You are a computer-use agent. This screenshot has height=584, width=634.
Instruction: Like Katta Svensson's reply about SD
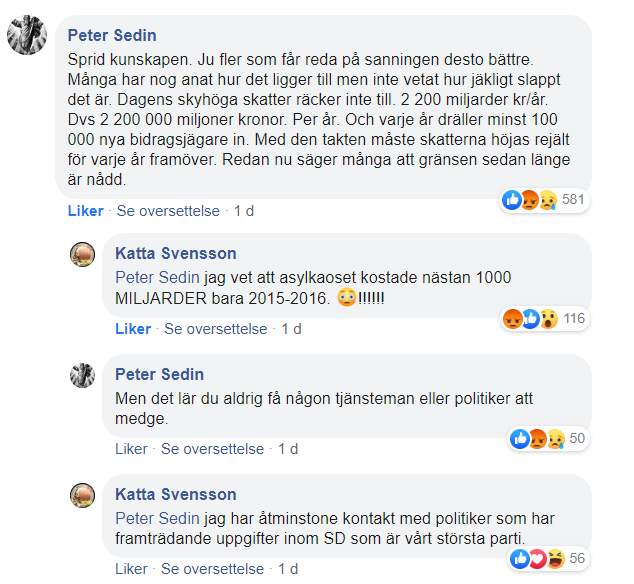point(131,569)
